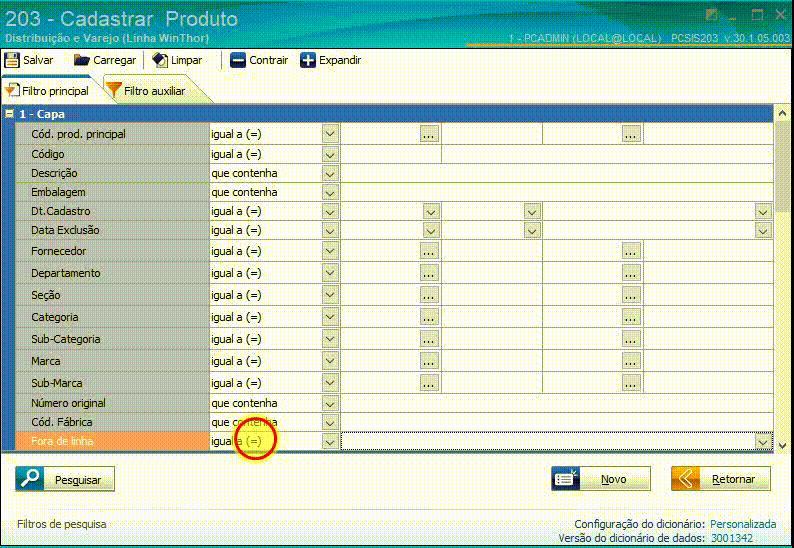Click the Descrição value input field
The height and width of the screenshot is (548, 794).
[557, 174]
